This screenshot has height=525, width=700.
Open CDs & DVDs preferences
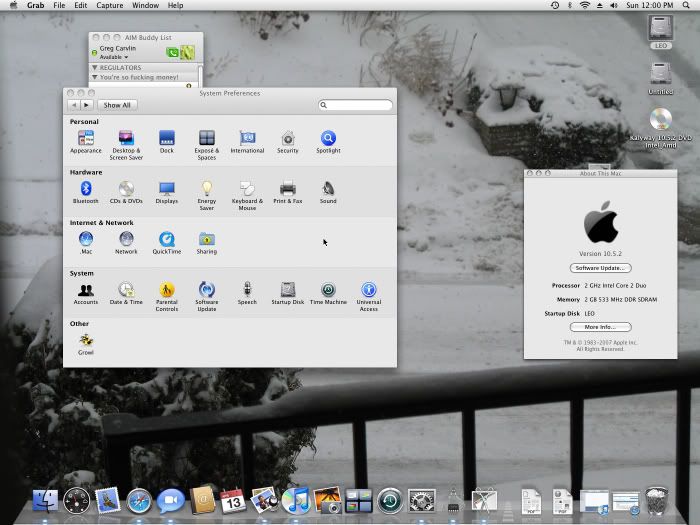[x=126, y=192]
